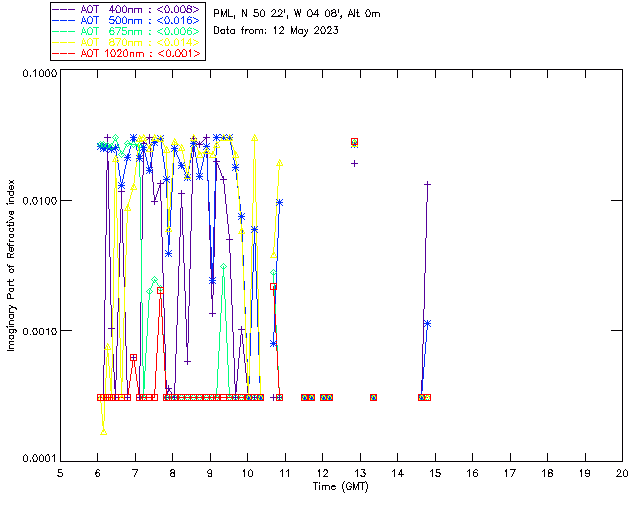Click the red square marker at 0.002 near time 10.7
The width and height of the screenshot is (640, 512).
point(273,287)
